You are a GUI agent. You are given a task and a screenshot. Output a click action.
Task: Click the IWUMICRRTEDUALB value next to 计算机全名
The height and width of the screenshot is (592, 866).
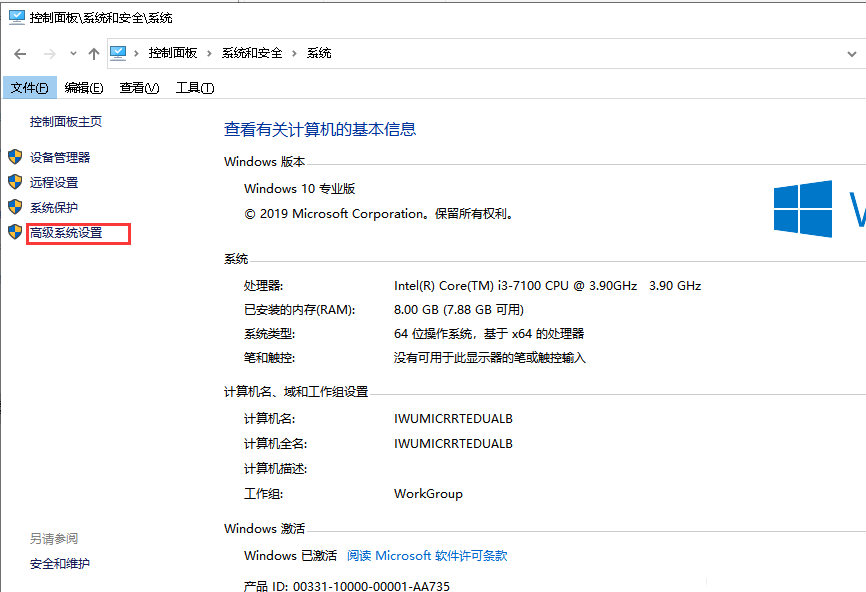[453, 443]
